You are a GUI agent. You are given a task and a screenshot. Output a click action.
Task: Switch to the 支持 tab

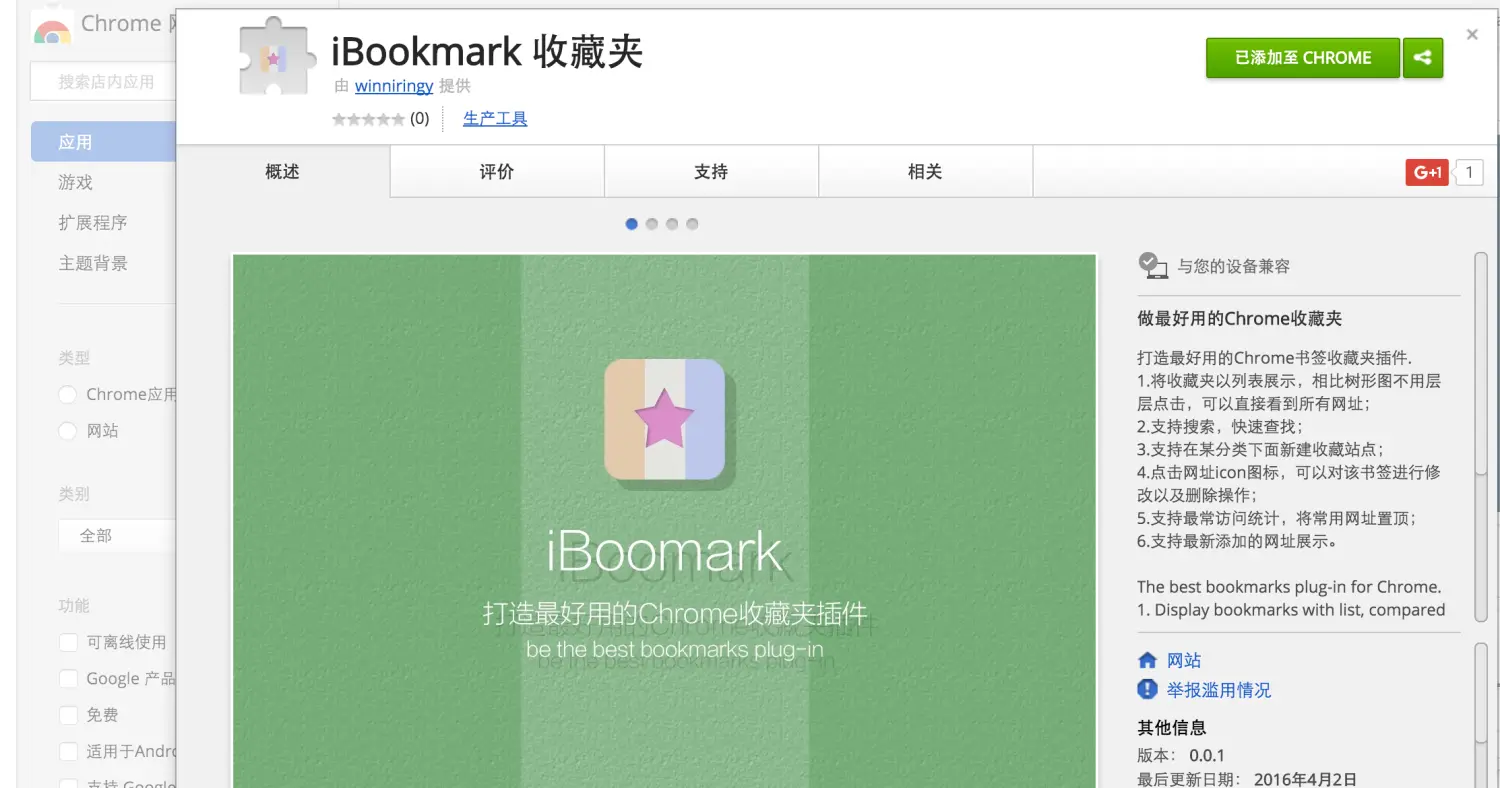[x=711, y=172]
